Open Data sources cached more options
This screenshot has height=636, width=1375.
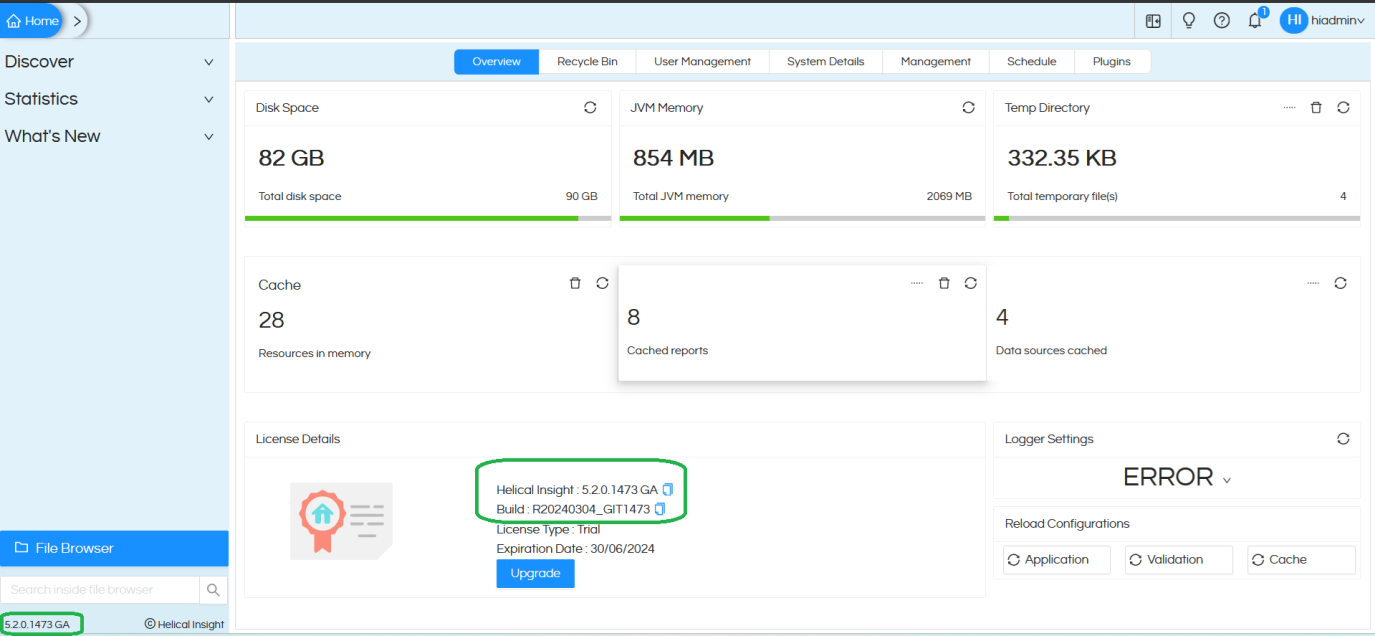click(1314, 284)
